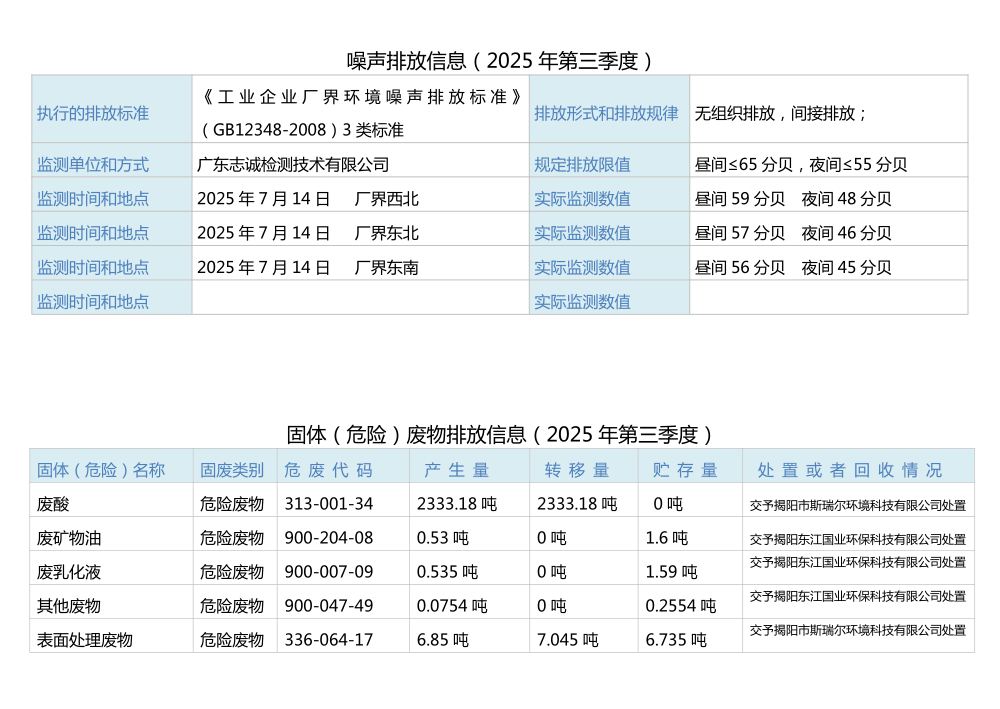
Task: Click the 0.0754 吨 production amount cell
Action: coord(452,605)
